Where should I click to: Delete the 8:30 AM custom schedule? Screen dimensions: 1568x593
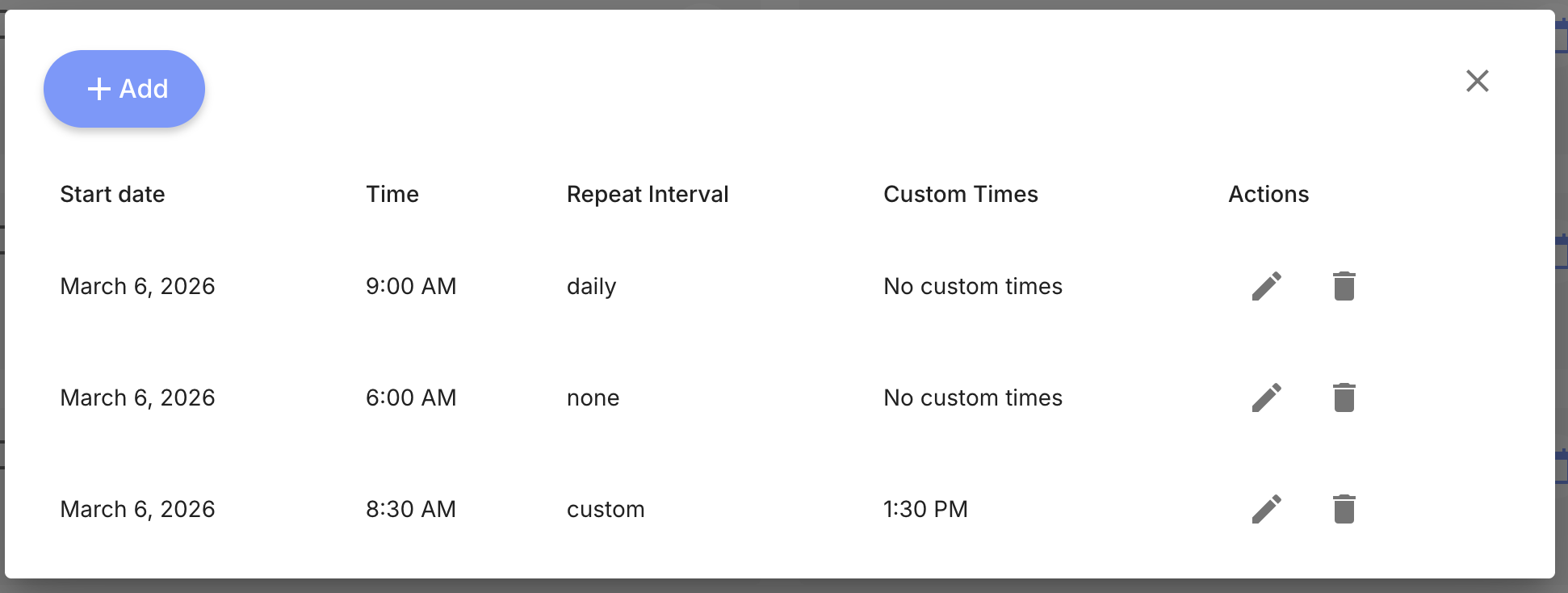1344,509
